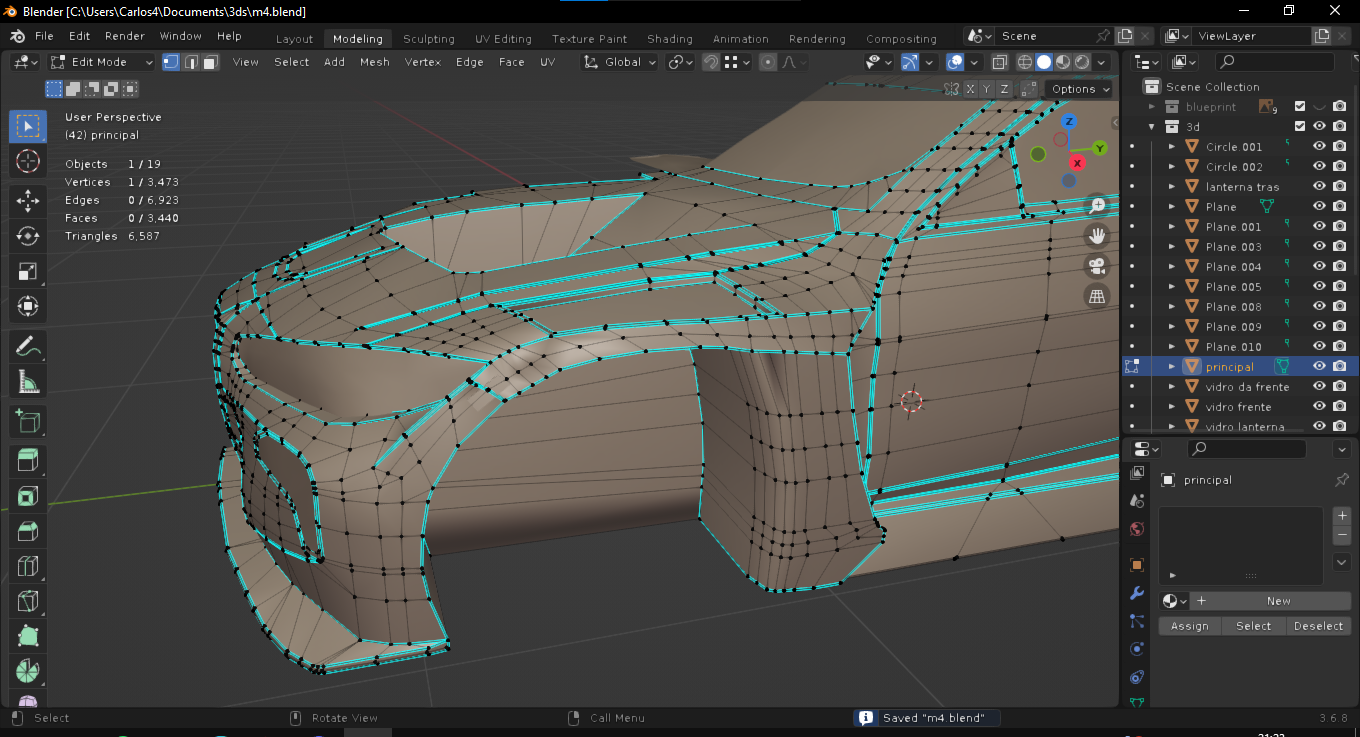Viewport: 1360px width, 737px height.
Task: Click the Assign material button
Action: pyautogui.click(x=1189, y=626)
